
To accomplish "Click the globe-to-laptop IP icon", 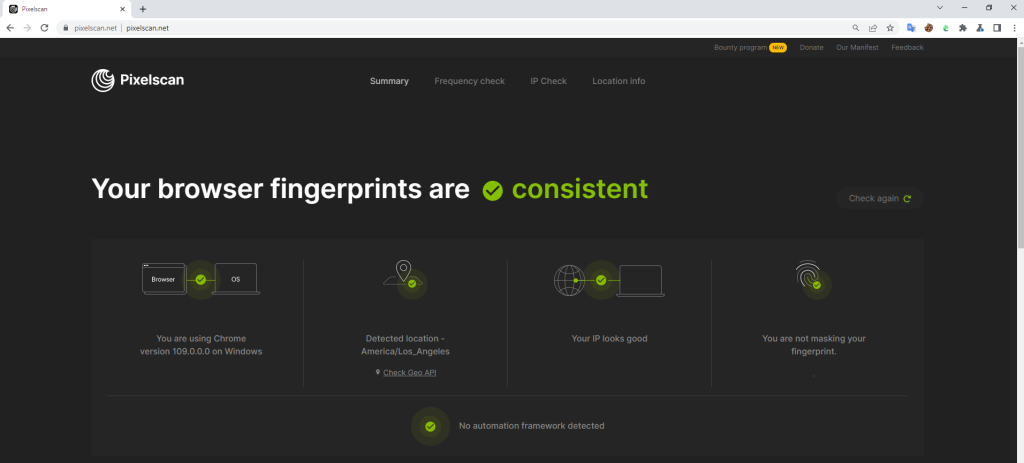I will 609,279.
